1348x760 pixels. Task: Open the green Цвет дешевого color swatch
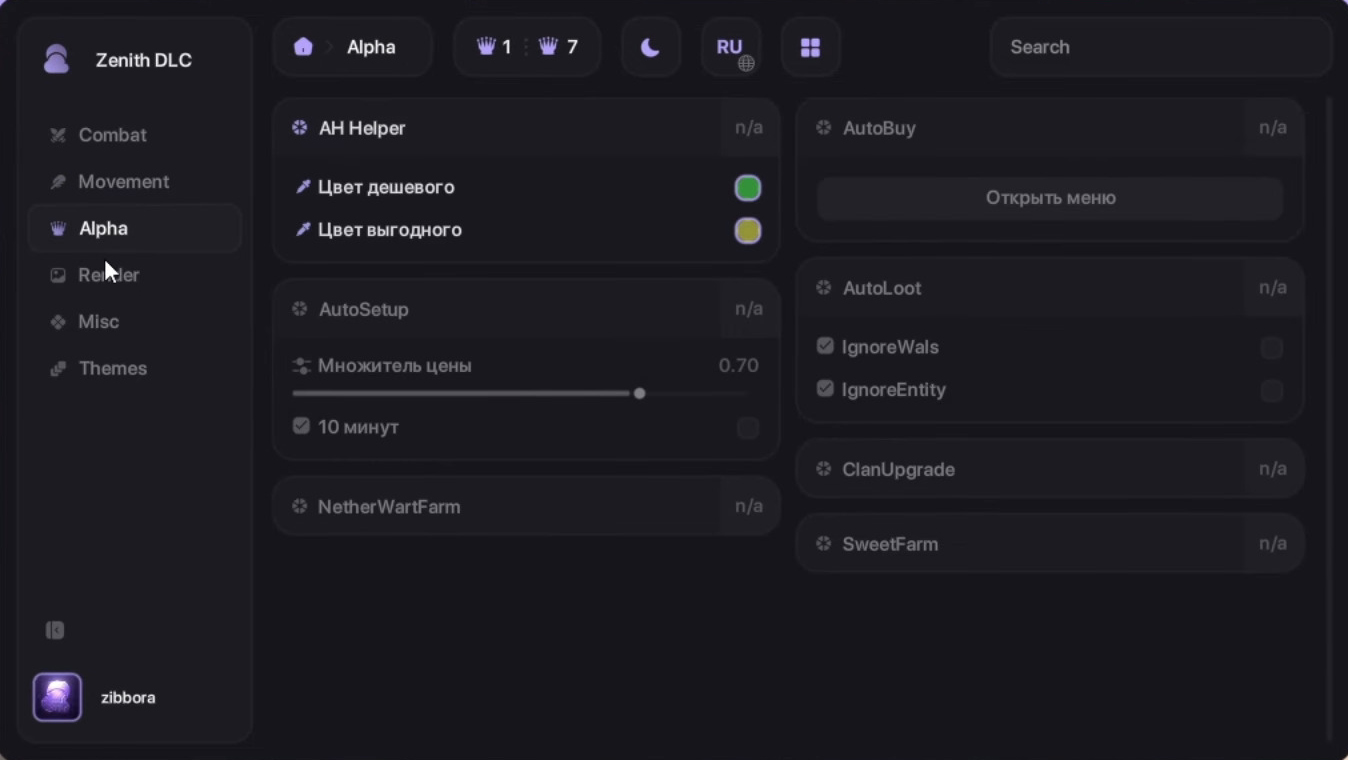(x=747, y=188)
